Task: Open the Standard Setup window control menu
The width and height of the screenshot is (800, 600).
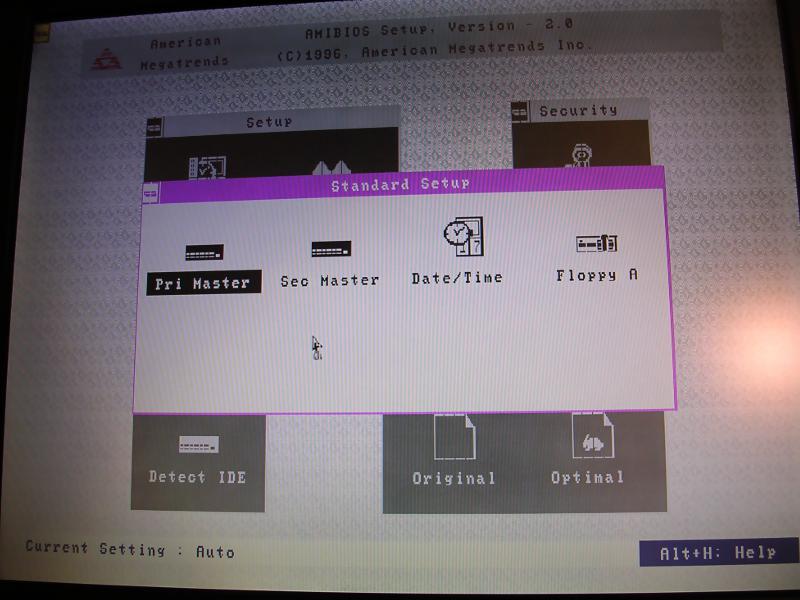Action: [x=151, y=193]
